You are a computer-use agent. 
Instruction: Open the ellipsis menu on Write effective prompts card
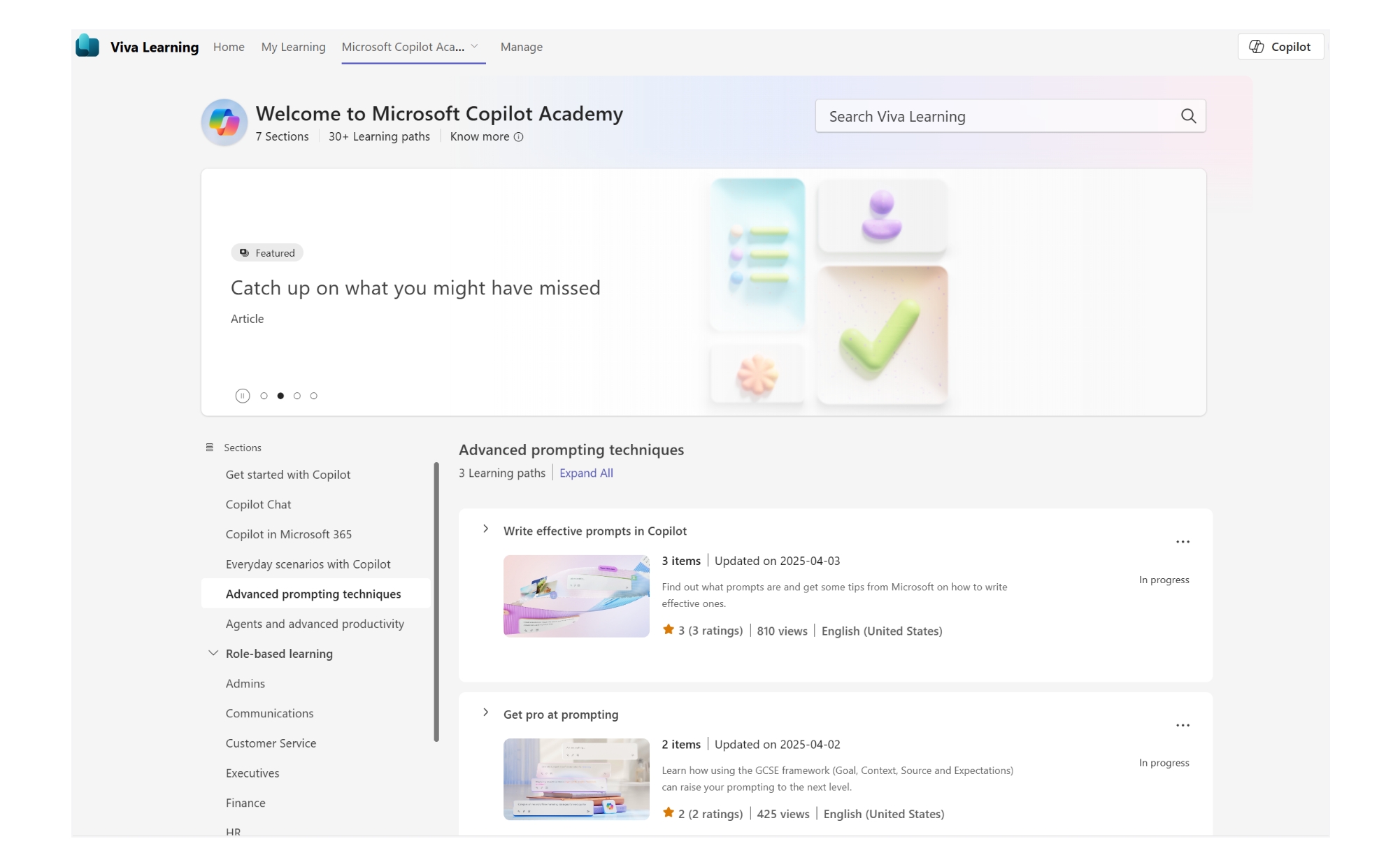point(1183,541)
